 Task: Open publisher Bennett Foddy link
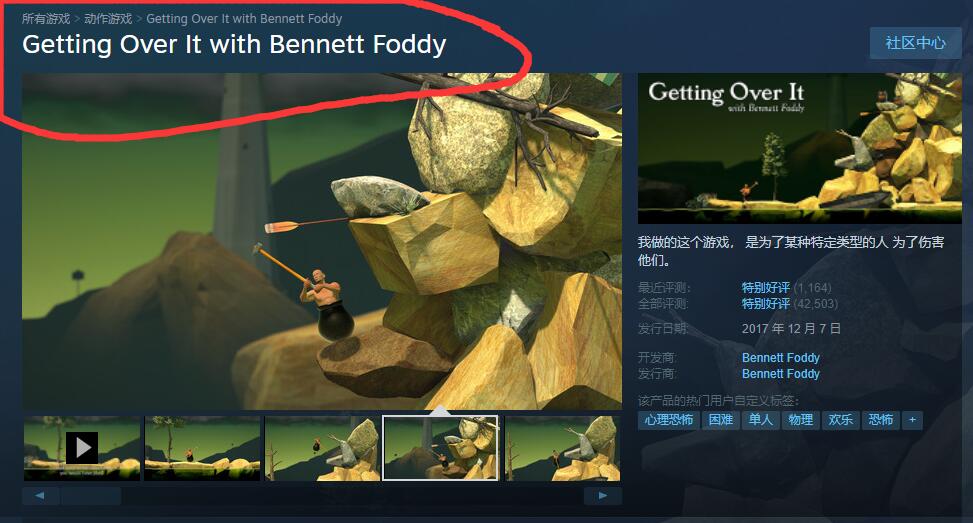(781, 374)
